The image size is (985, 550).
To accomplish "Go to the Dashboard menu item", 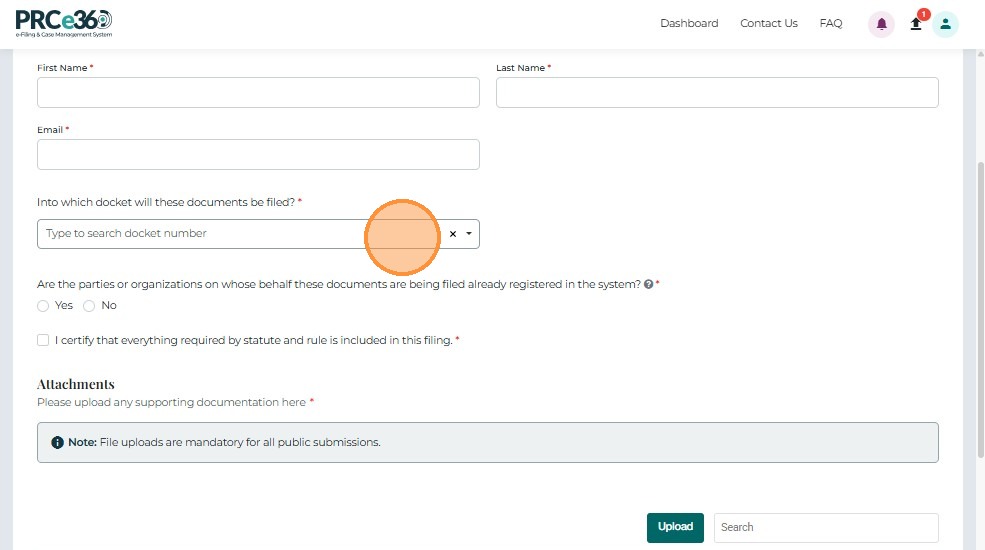I will 689,23.
